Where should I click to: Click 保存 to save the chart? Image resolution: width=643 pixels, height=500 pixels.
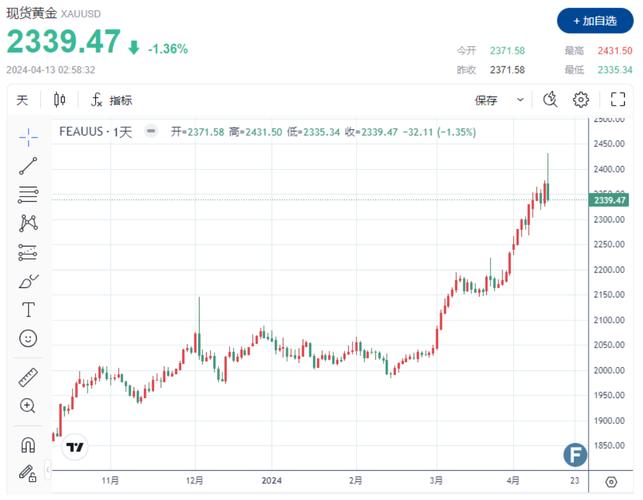tap(487, 100)
